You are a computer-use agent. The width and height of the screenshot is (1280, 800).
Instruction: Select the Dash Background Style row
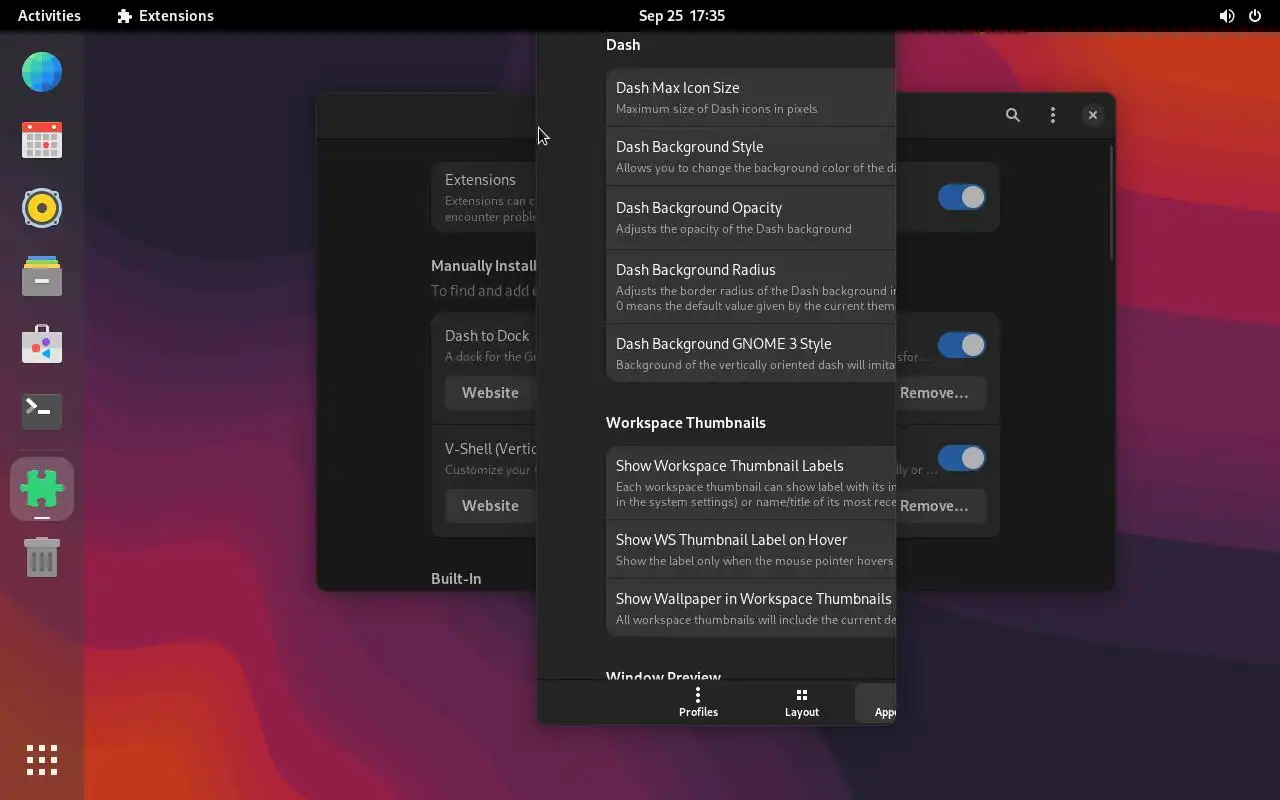point(751,156)
